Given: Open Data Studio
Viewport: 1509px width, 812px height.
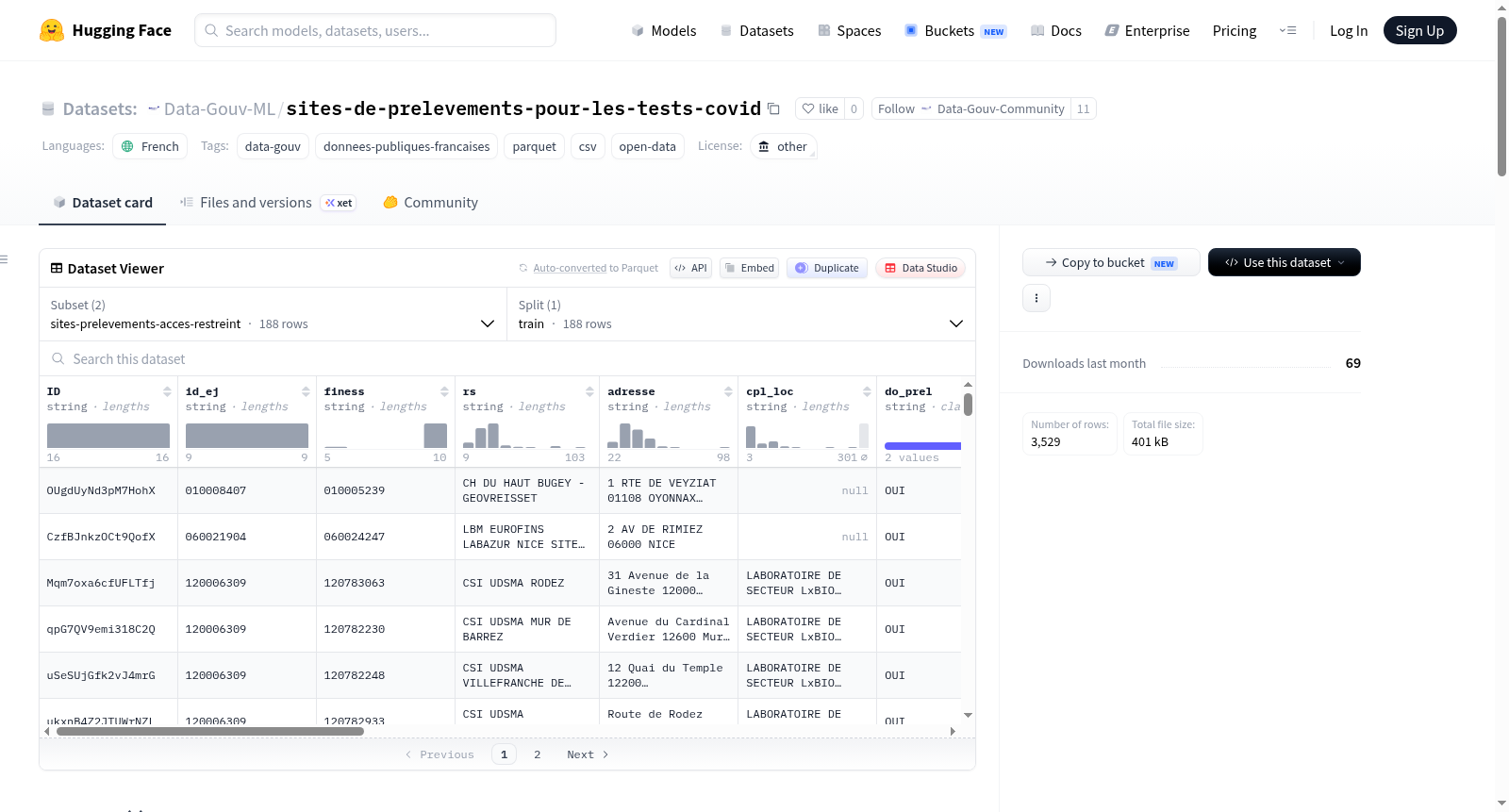Looking at the screenshot, I should click(x=920, y=268).
